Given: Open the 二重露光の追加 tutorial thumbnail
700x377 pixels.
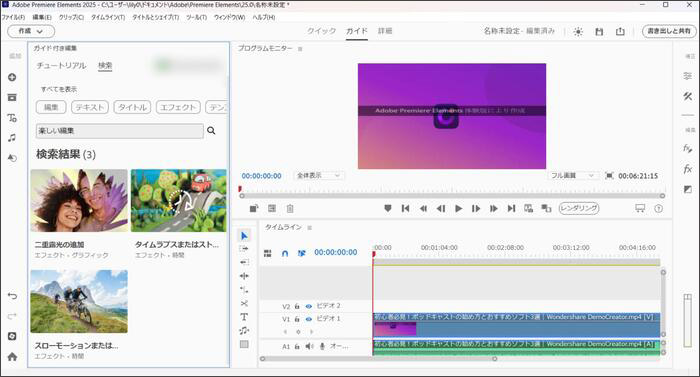Looking at the screenshot, I should pyautogui.click(x=79, y=201).
